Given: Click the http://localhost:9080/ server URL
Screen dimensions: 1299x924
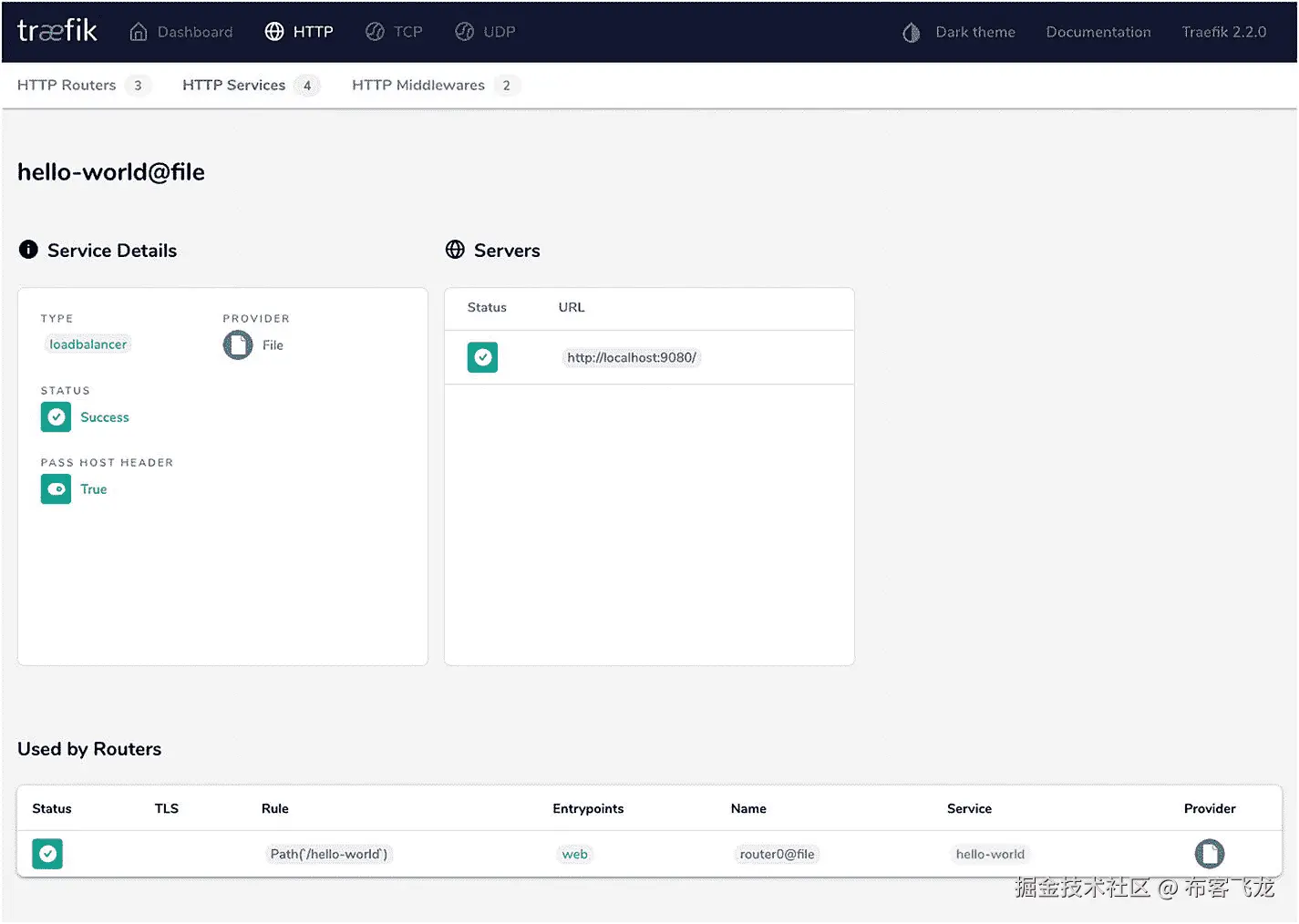Looking at the screenshot, I should pos(632,357).
